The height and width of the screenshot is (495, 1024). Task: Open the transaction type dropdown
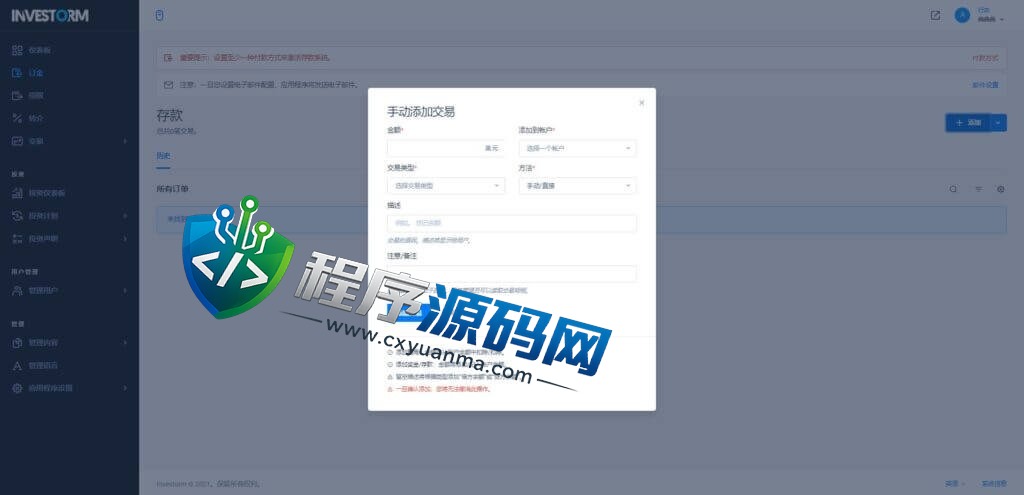[445, 185]
